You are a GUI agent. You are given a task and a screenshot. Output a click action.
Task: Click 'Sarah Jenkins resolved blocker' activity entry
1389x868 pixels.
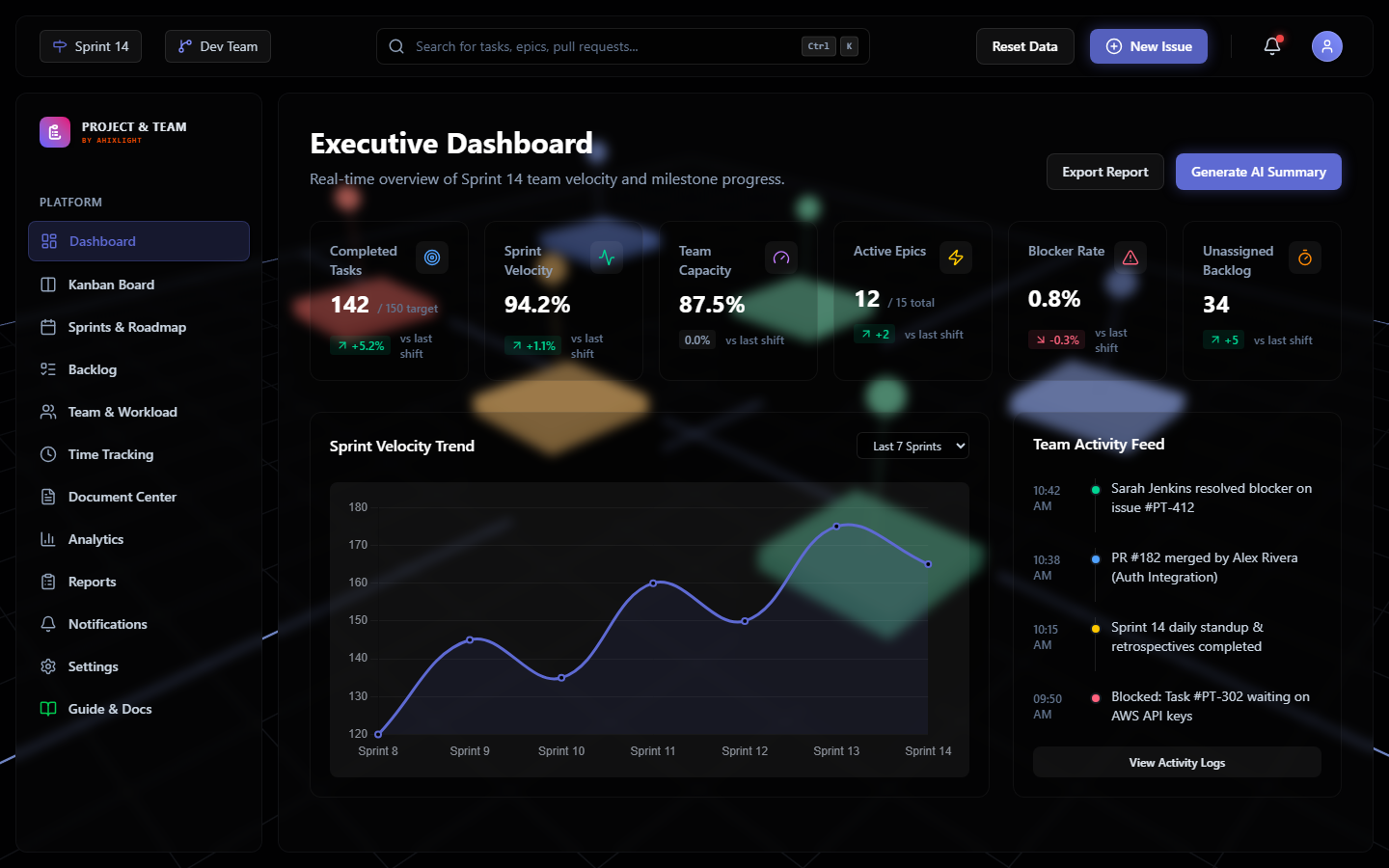1177,498
